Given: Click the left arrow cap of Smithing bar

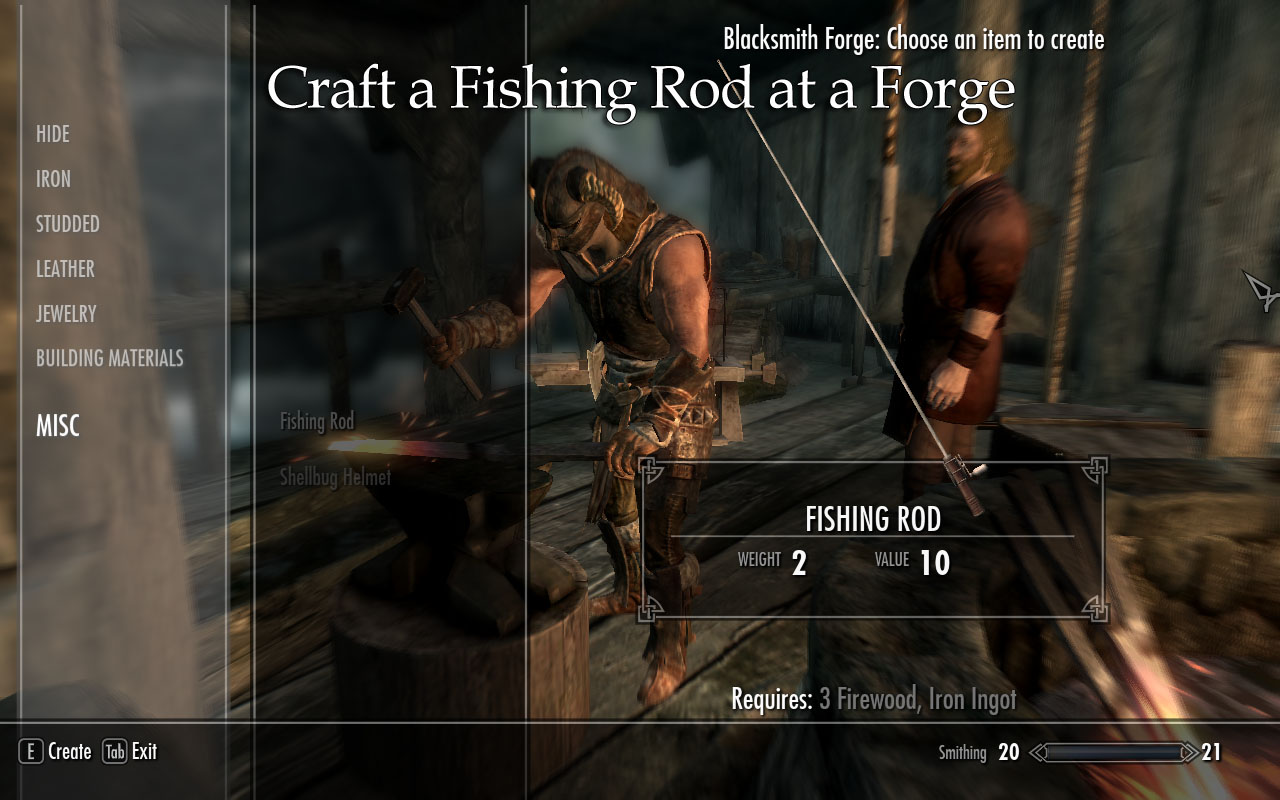Looking at the screenshot, I should coord(1038,752).
